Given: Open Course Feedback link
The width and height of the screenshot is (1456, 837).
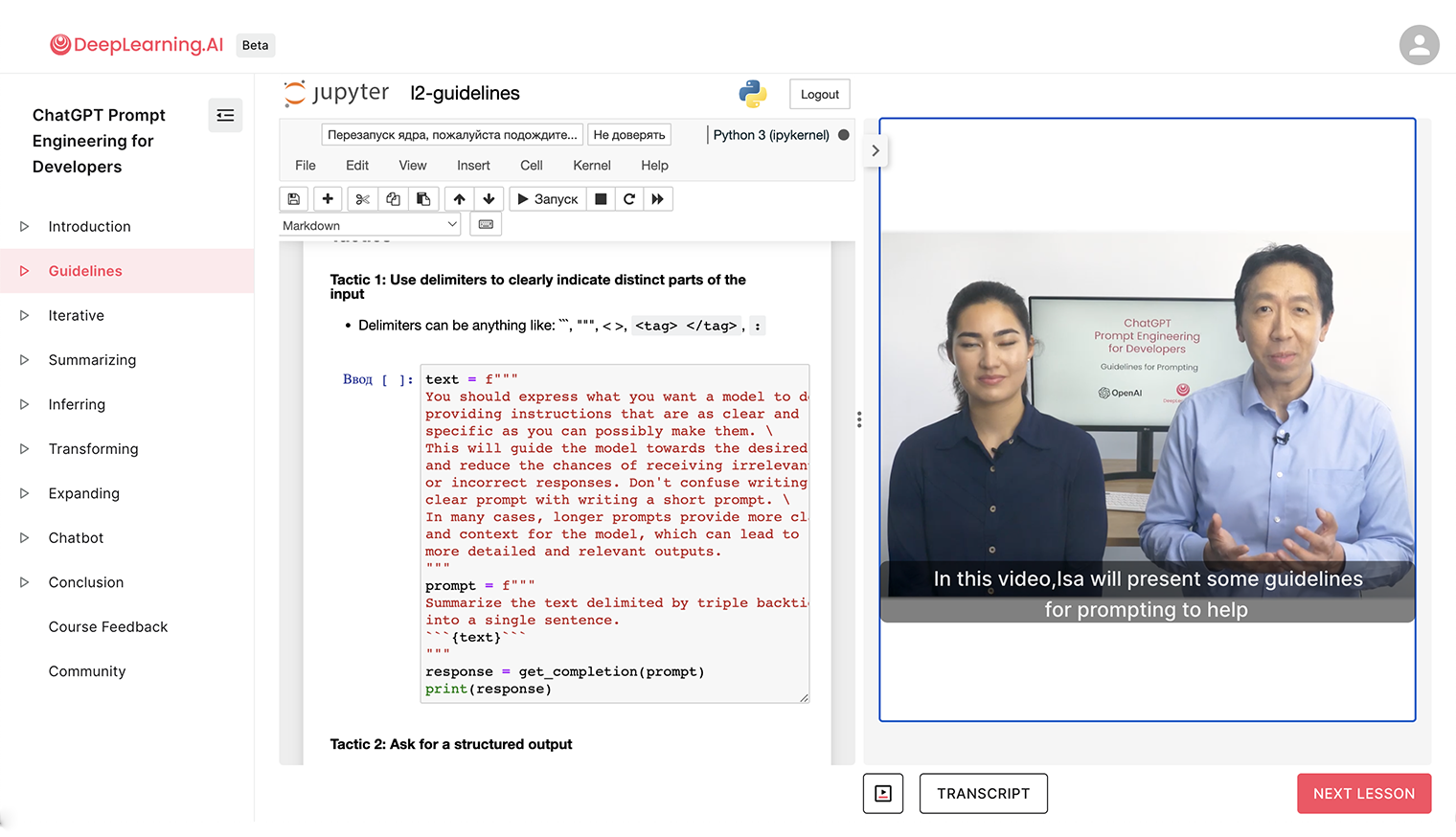Looking at the screenshot, I should pos(108,627).
